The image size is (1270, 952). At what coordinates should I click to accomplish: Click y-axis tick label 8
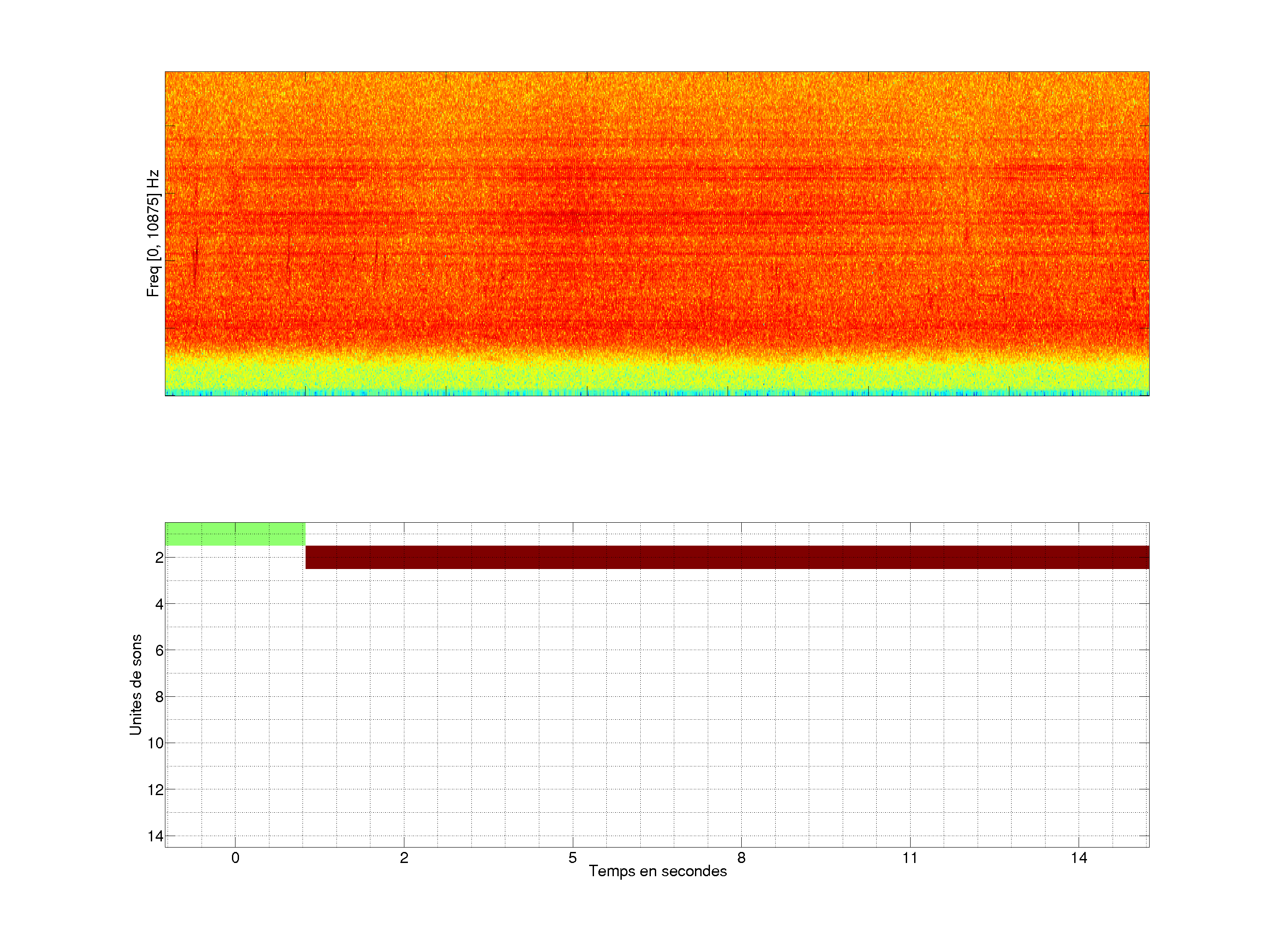tap(159, 697)
